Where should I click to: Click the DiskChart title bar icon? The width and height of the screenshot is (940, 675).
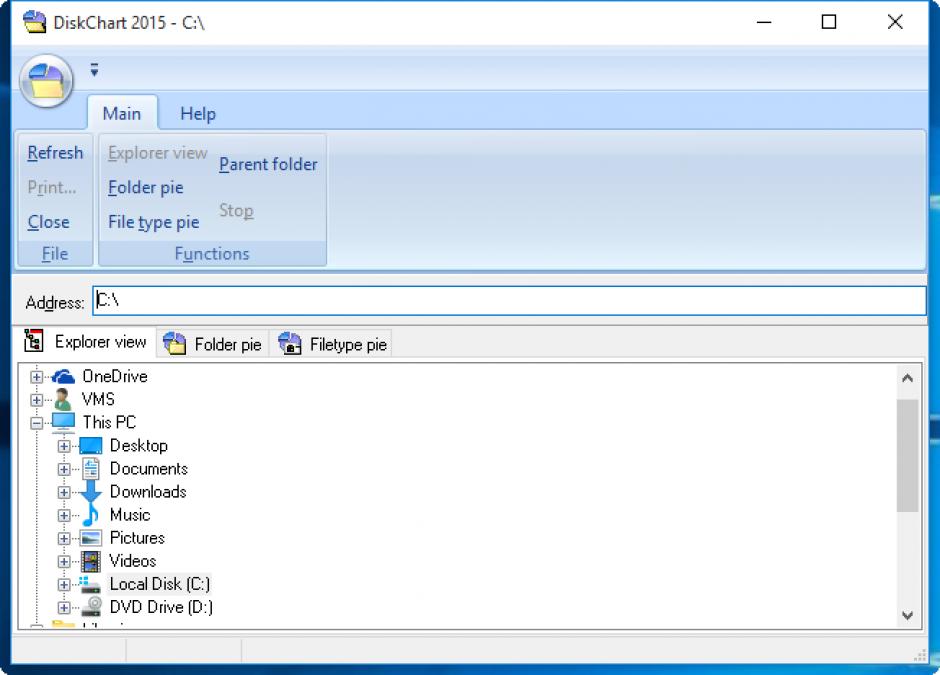point(35,22)
